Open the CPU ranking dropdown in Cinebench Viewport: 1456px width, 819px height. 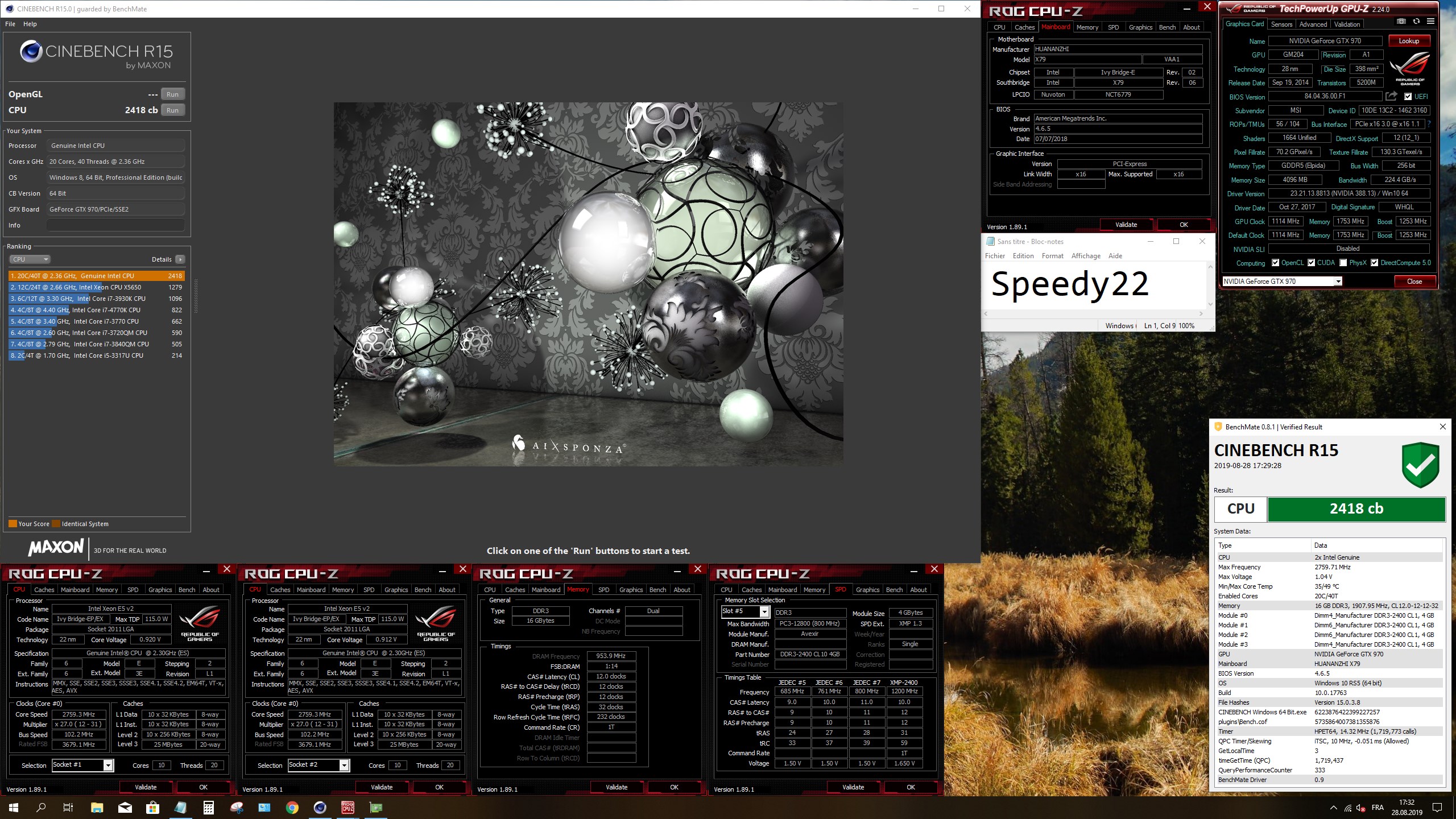[30, 259]
